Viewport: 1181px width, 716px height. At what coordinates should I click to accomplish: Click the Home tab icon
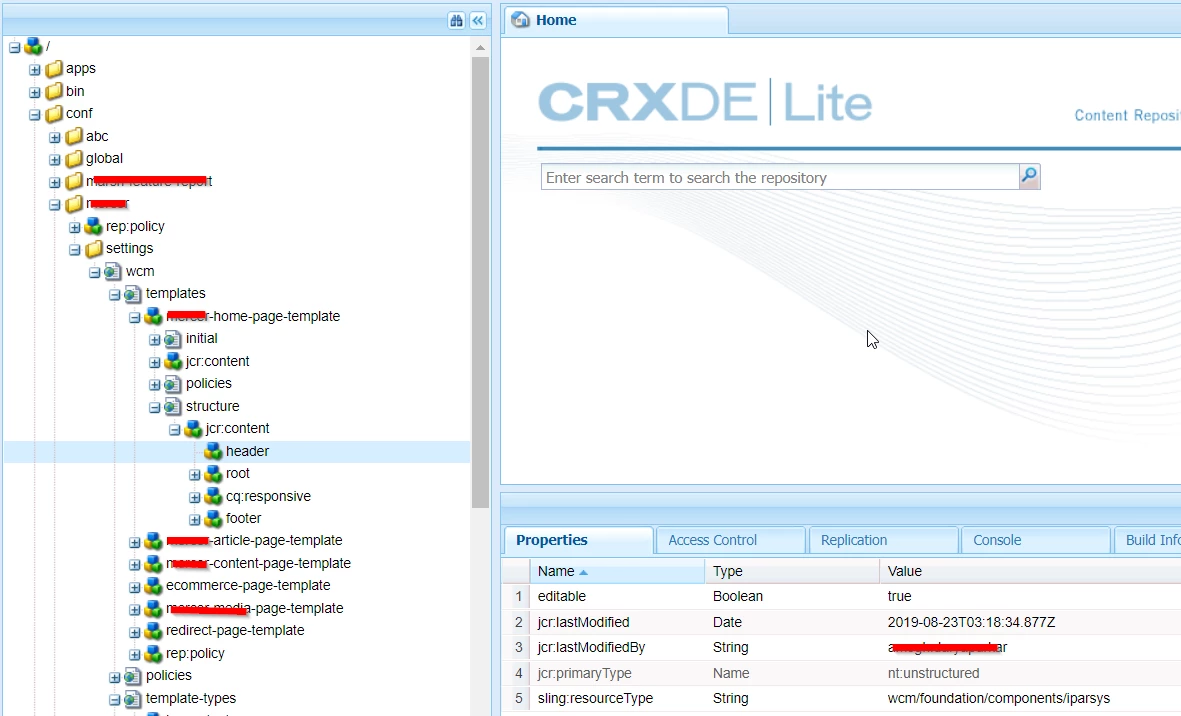click(x=520, y=20)
